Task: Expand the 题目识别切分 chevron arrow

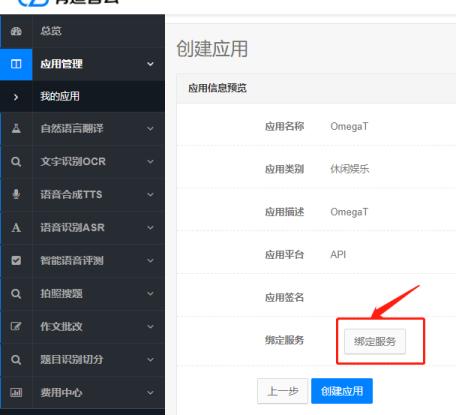Action: (x=150, y=360)
